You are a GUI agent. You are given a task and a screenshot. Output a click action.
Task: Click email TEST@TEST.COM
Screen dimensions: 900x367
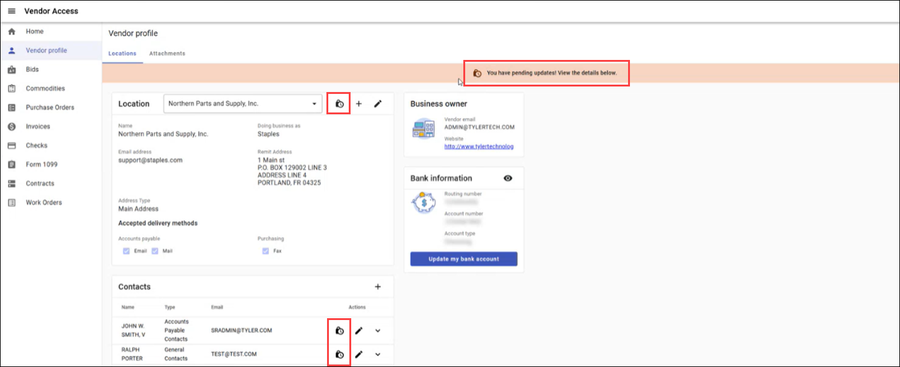coord(234,354)
